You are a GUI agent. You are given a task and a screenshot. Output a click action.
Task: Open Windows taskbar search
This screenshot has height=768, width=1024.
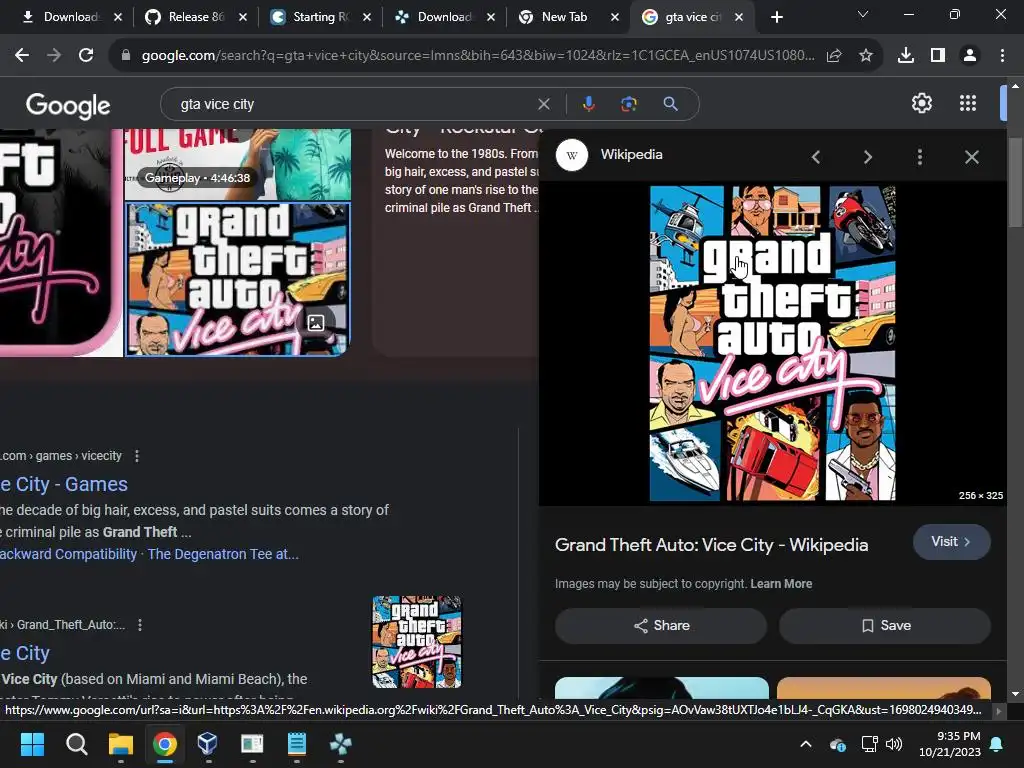pyautogui.click(x=76, y=744)
